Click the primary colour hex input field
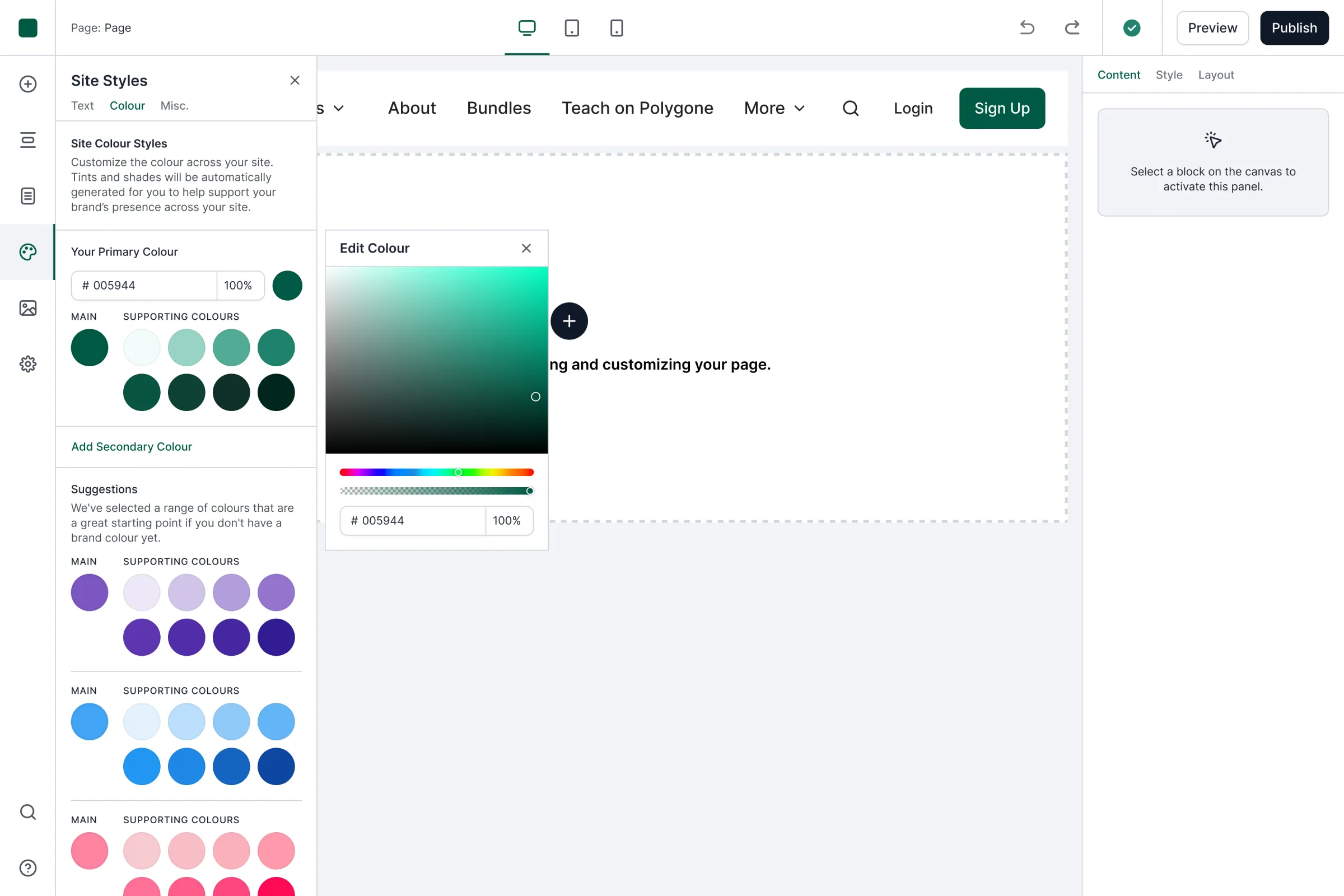1344x896 pixels. pyautogui.click(x=144, y=286)
